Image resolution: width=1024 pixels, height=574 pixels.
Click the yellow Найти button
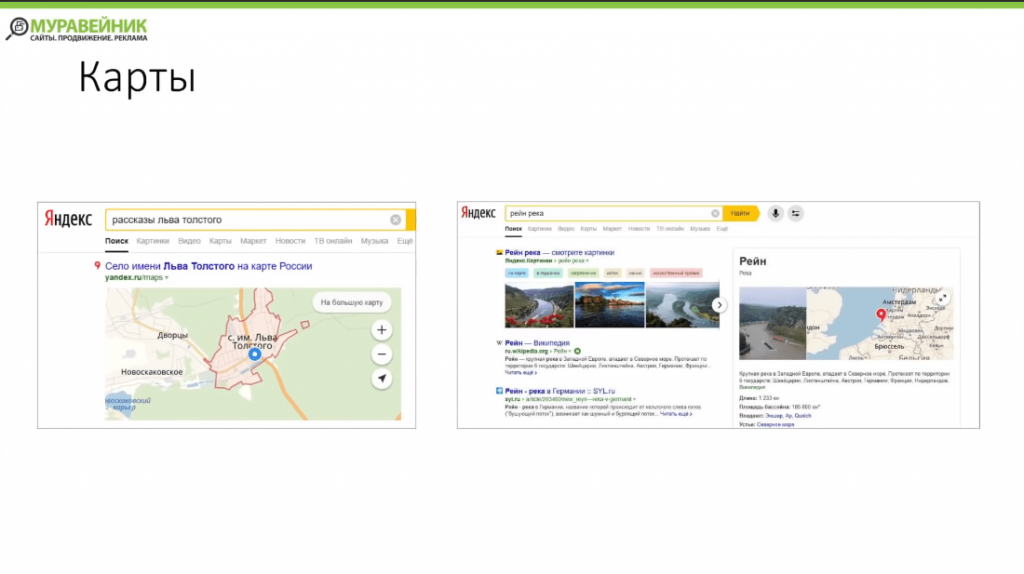[x=741, y=214]
